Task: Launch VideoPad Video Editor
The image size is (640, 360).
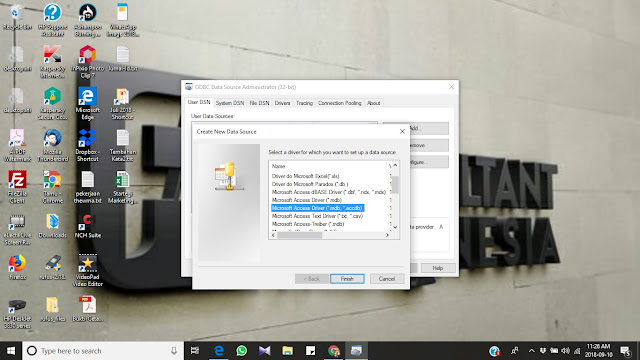Action: 87,270
